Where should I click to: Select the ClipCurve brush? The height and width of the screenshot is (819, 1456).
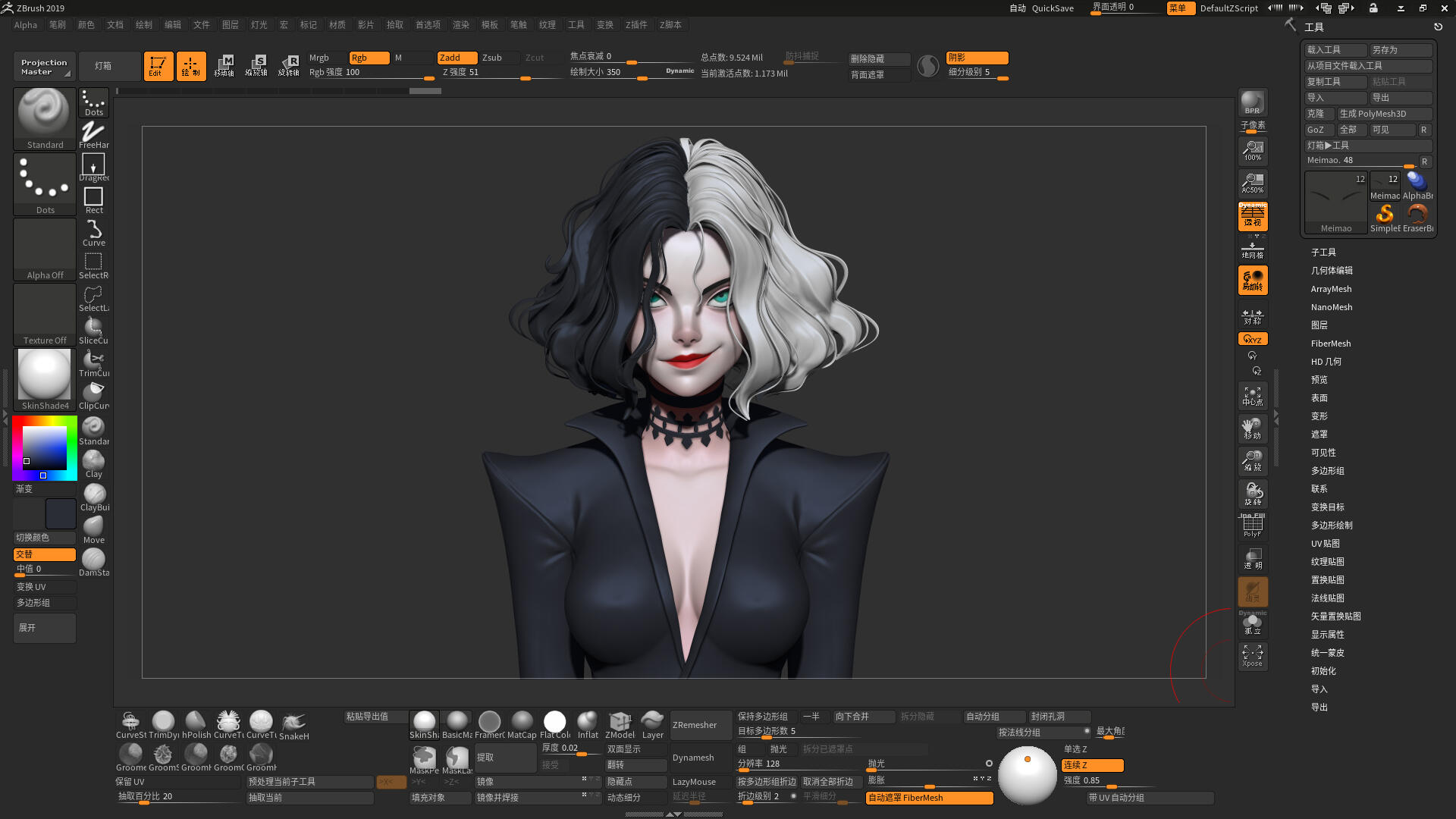(93, 396)
